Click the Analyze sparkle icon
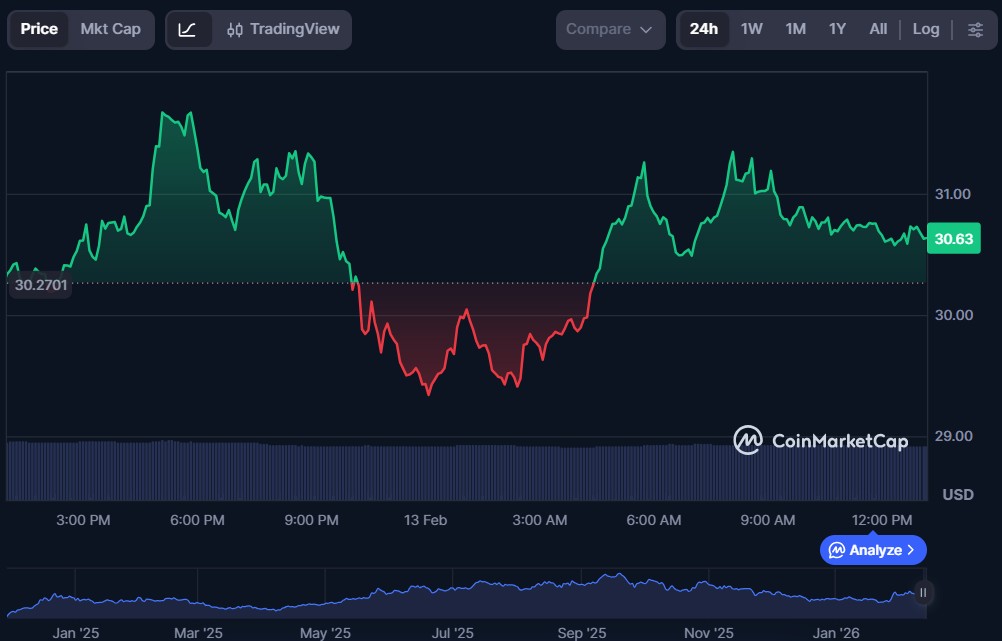 [x=837, y=550]
